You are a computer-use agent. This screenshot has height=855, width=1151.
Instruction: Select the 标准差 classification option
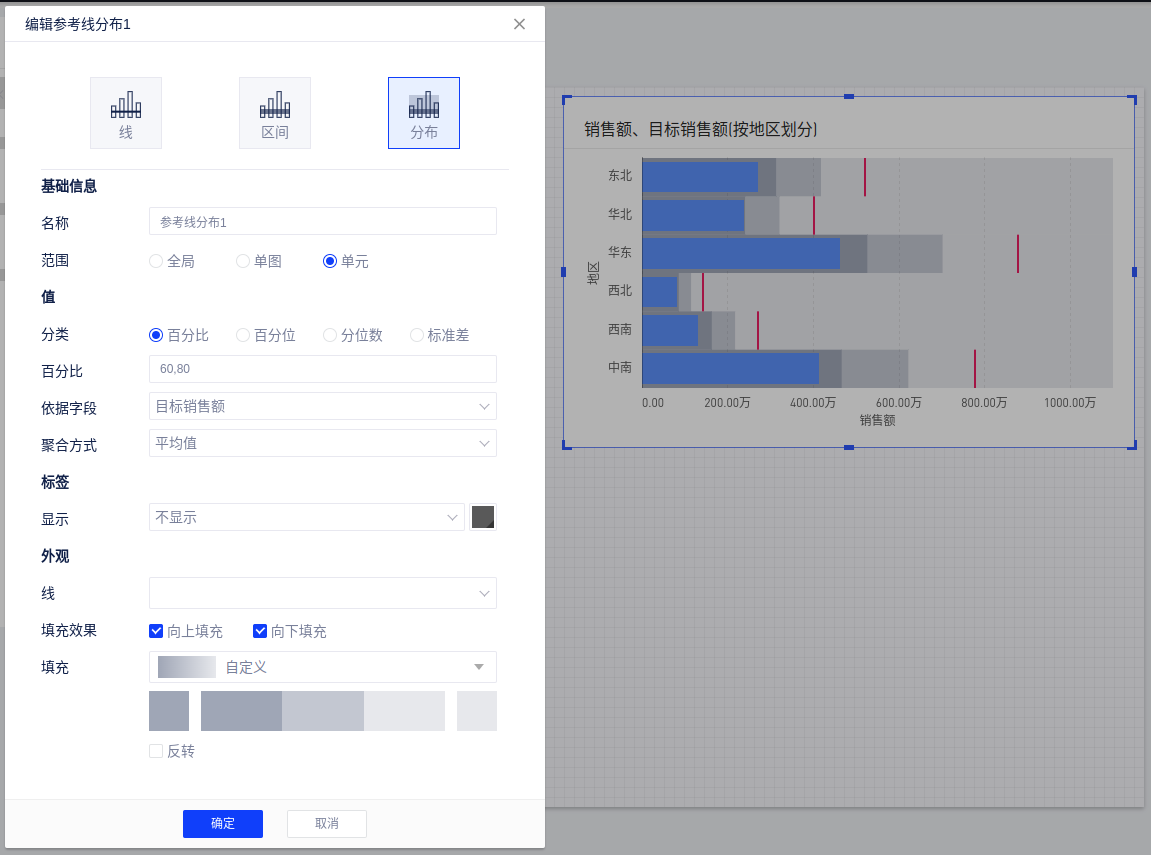coord(417,335)
